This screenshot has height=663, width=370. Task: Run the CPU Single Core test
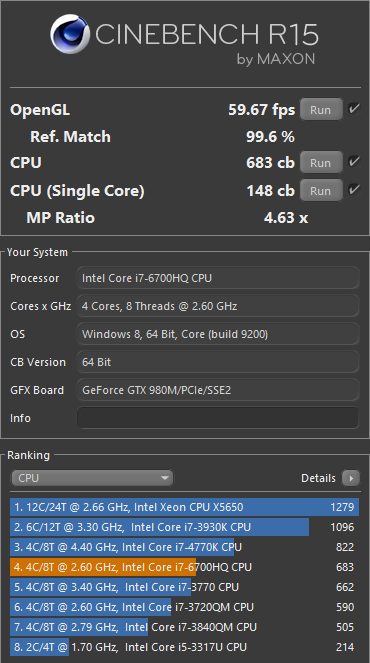coord(321,191)
